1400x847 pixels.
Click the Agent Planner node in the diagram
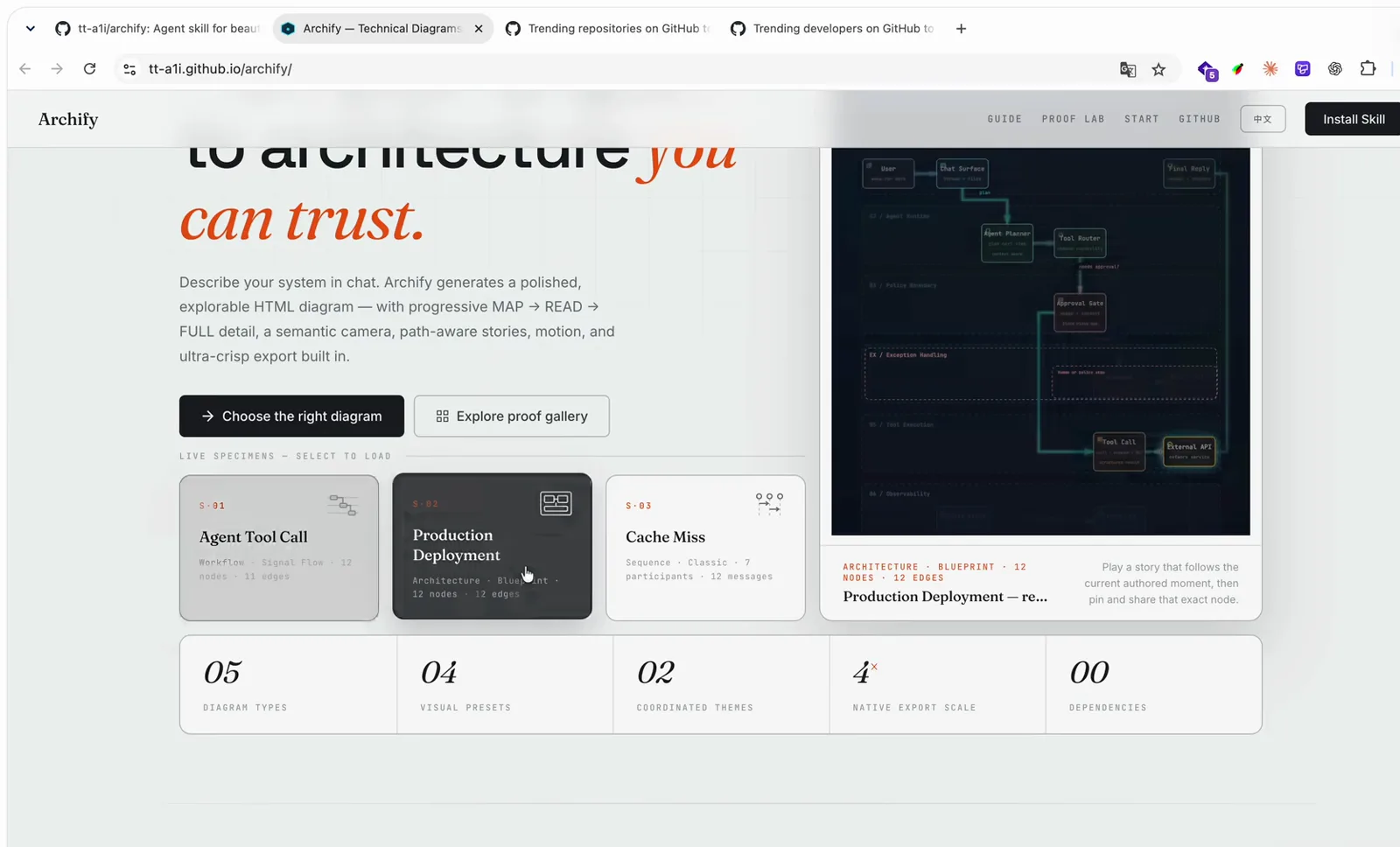coord(1007,243)
